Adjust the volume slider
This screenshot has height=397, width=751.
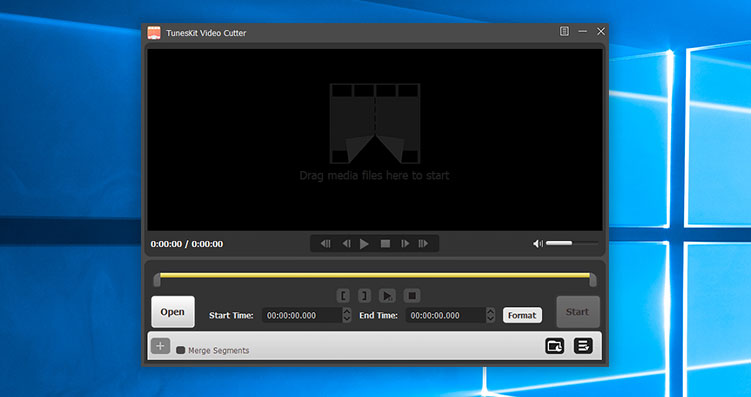(571, 243)
